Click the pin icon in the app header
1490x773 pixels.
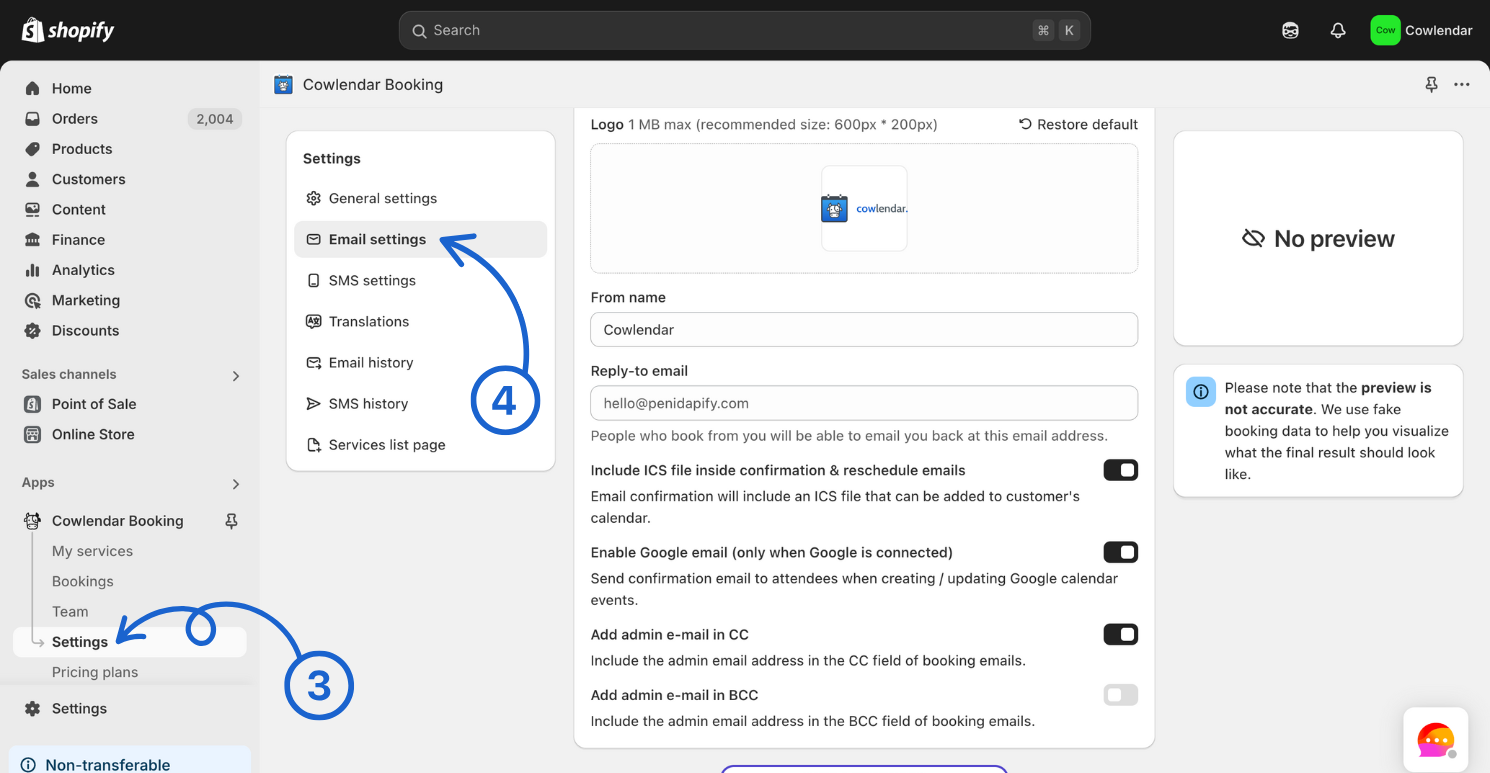1431,85
